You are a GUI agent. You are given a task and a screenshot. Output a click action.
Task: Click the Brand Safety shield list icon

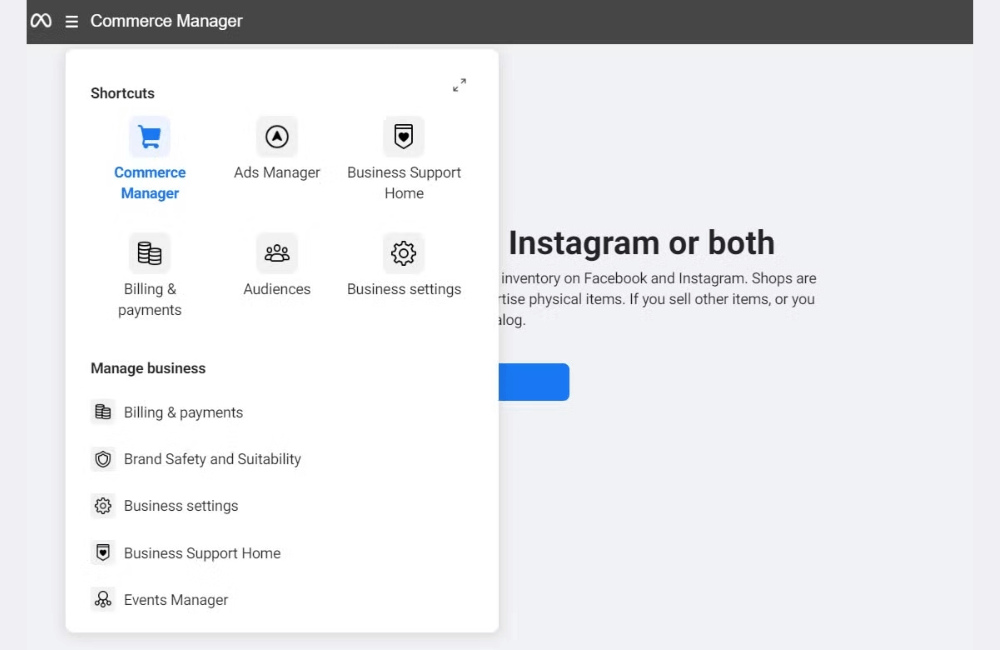coord(103,459)
